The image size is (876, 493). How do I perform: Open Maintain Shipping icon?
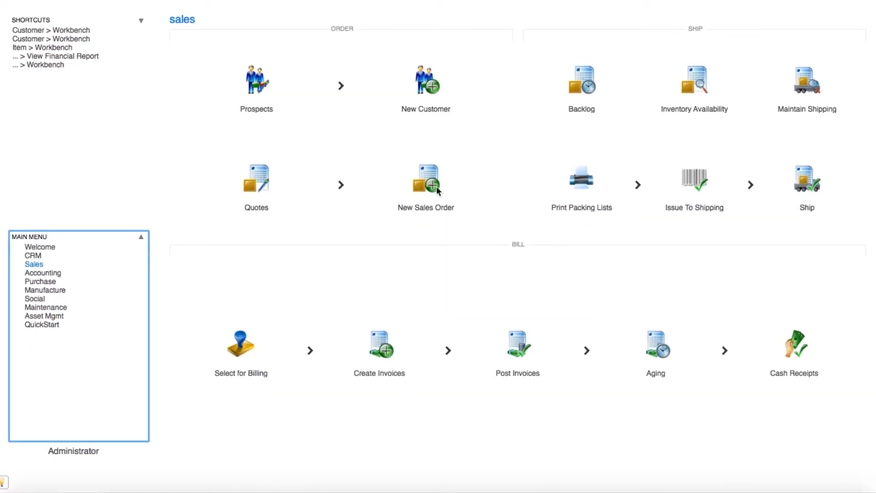807,80
